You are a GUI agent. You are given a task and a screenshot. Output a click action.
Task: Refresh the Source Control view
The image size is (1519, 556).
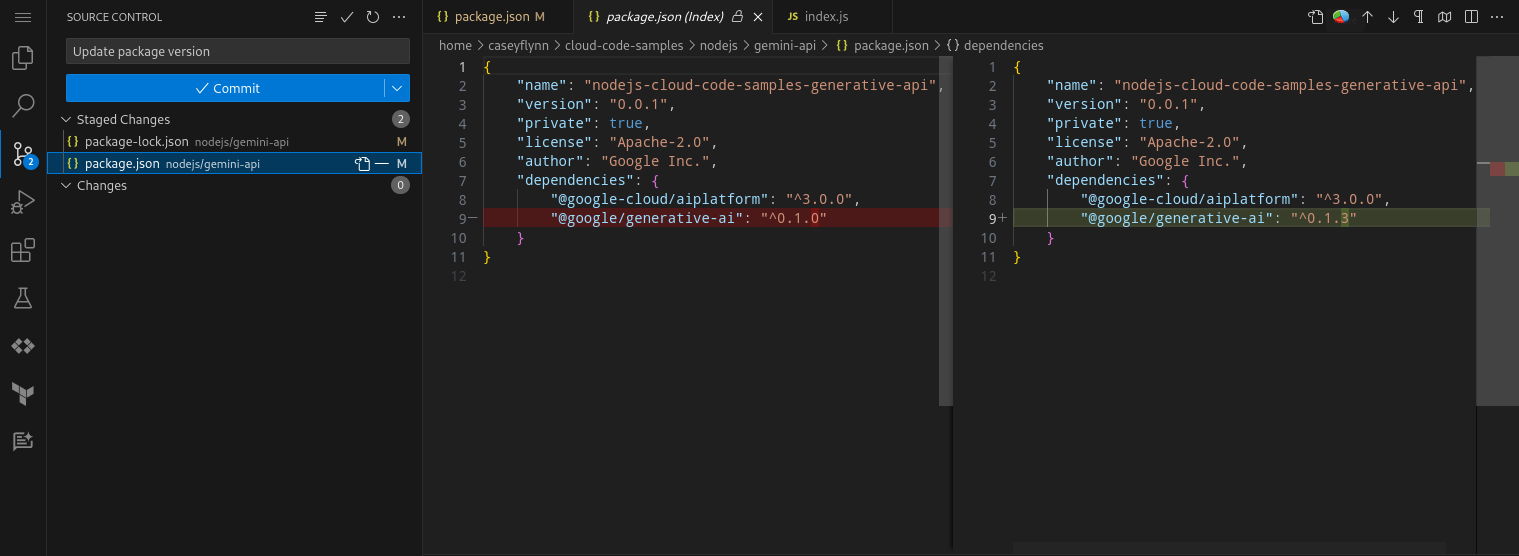373,17
